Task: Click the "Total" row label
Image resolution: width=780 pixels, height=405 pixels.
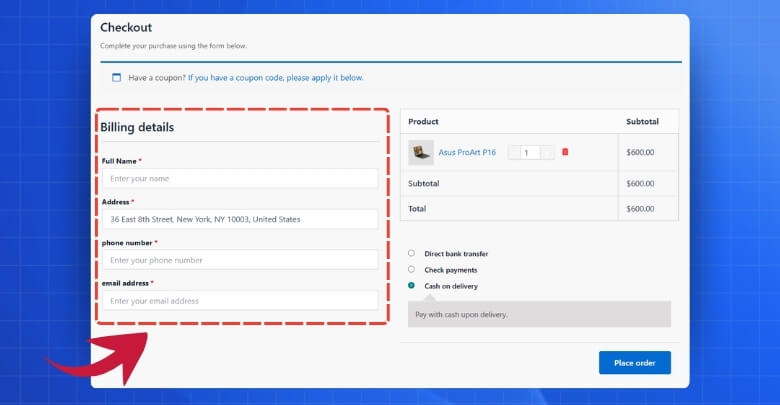Action: coord(417,208)
